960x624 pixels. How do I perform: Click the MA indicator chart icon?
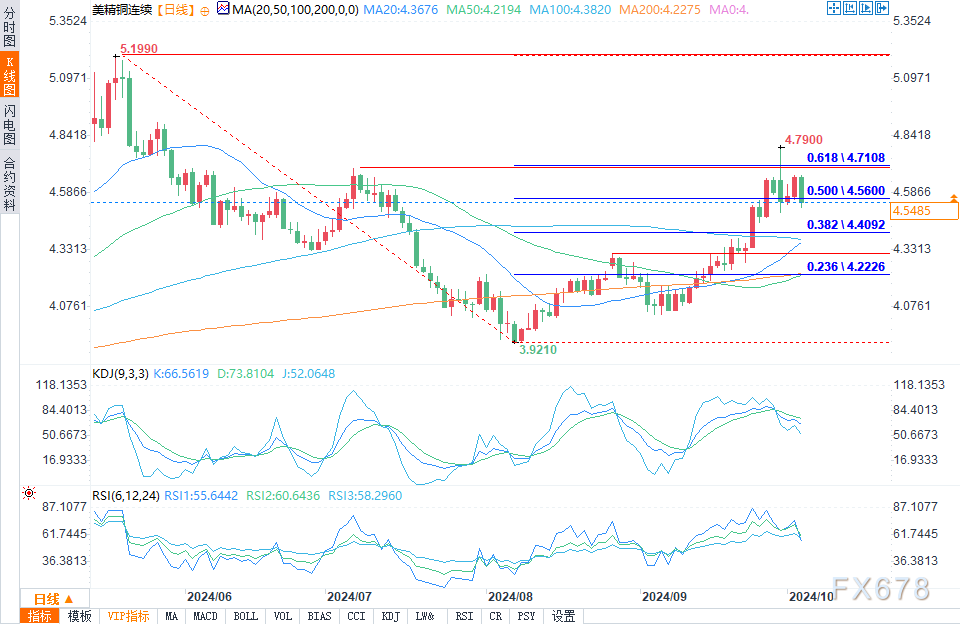point(223,9)
